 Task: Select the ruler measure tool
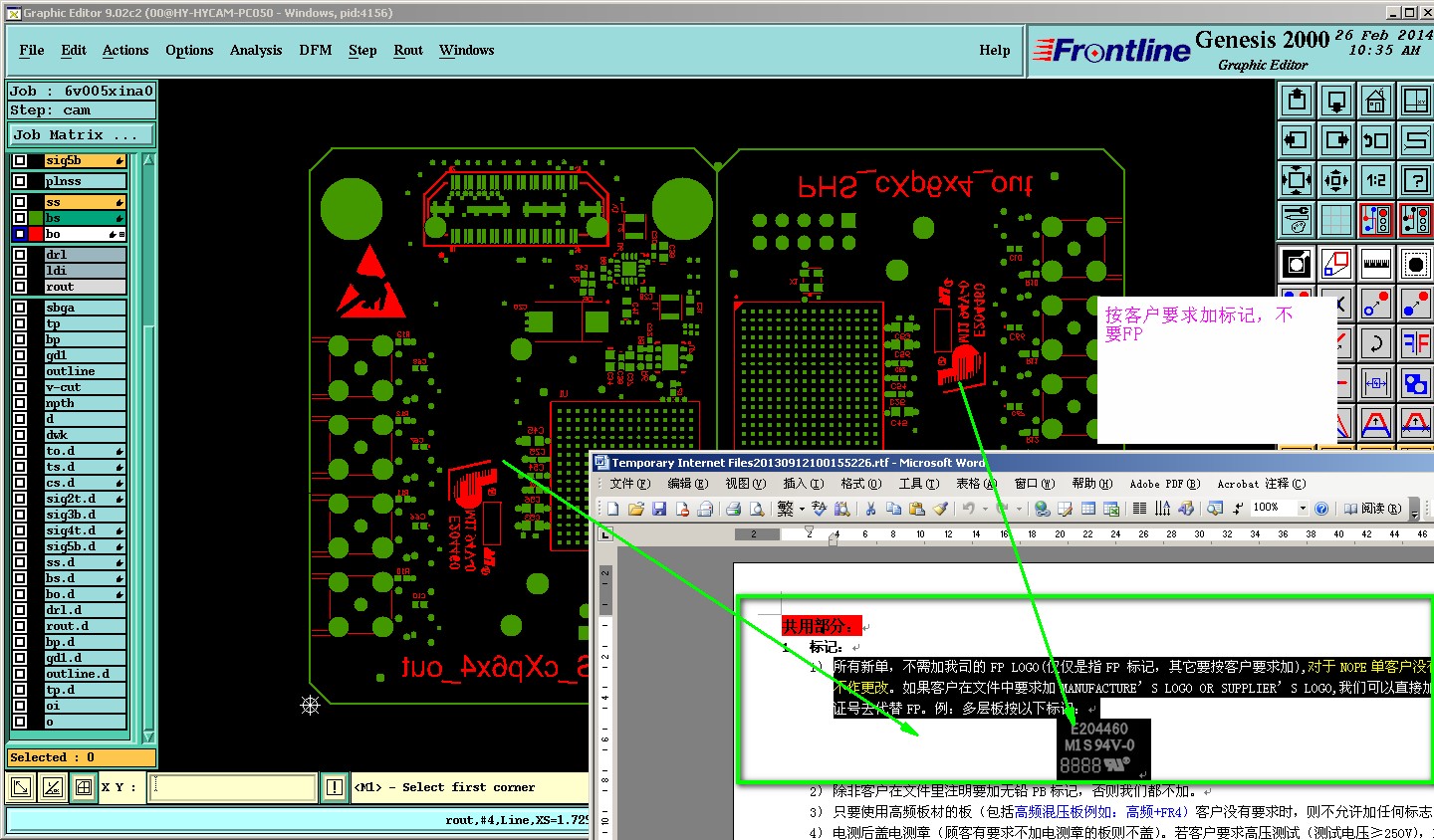(x=1376, y=264)
